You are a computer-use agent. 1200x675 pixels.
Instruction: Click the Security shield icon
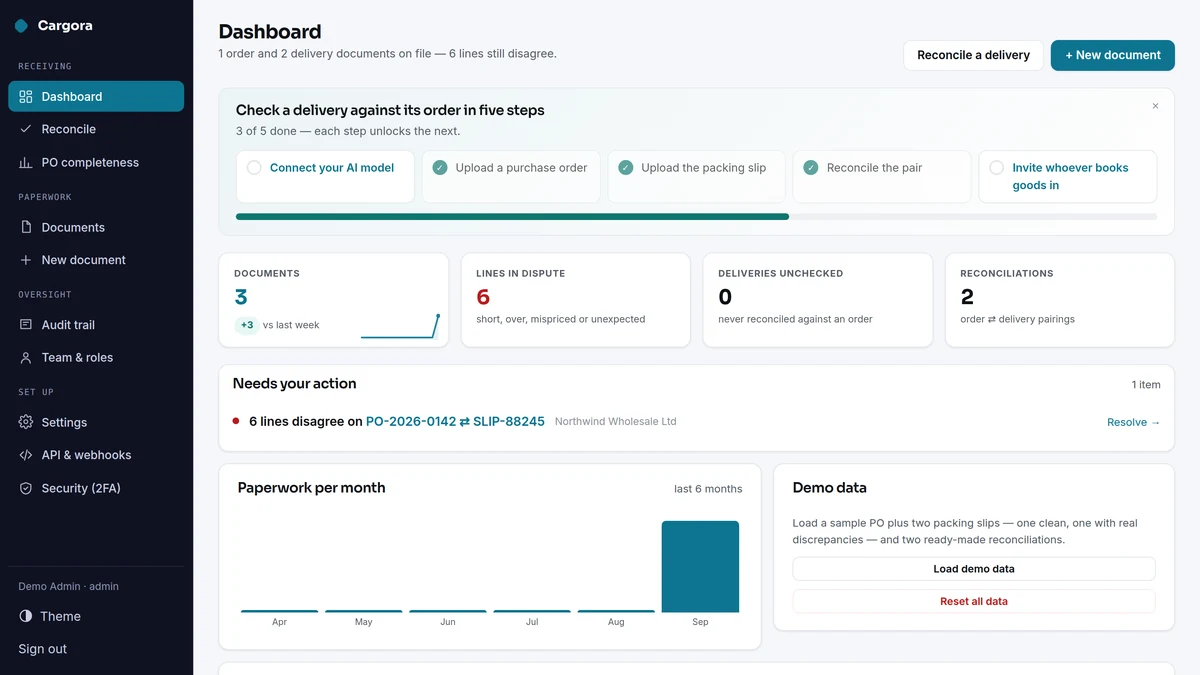tap(26, 488)
